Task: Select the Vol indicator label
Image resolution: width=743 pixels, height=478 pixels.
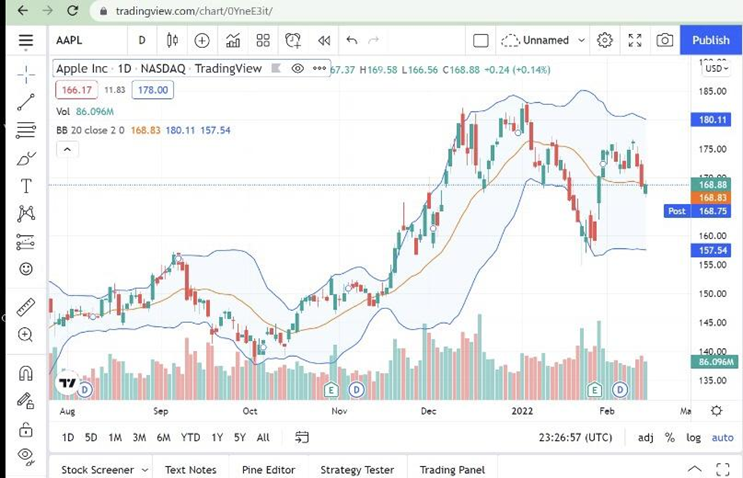Action: (63, 112)
